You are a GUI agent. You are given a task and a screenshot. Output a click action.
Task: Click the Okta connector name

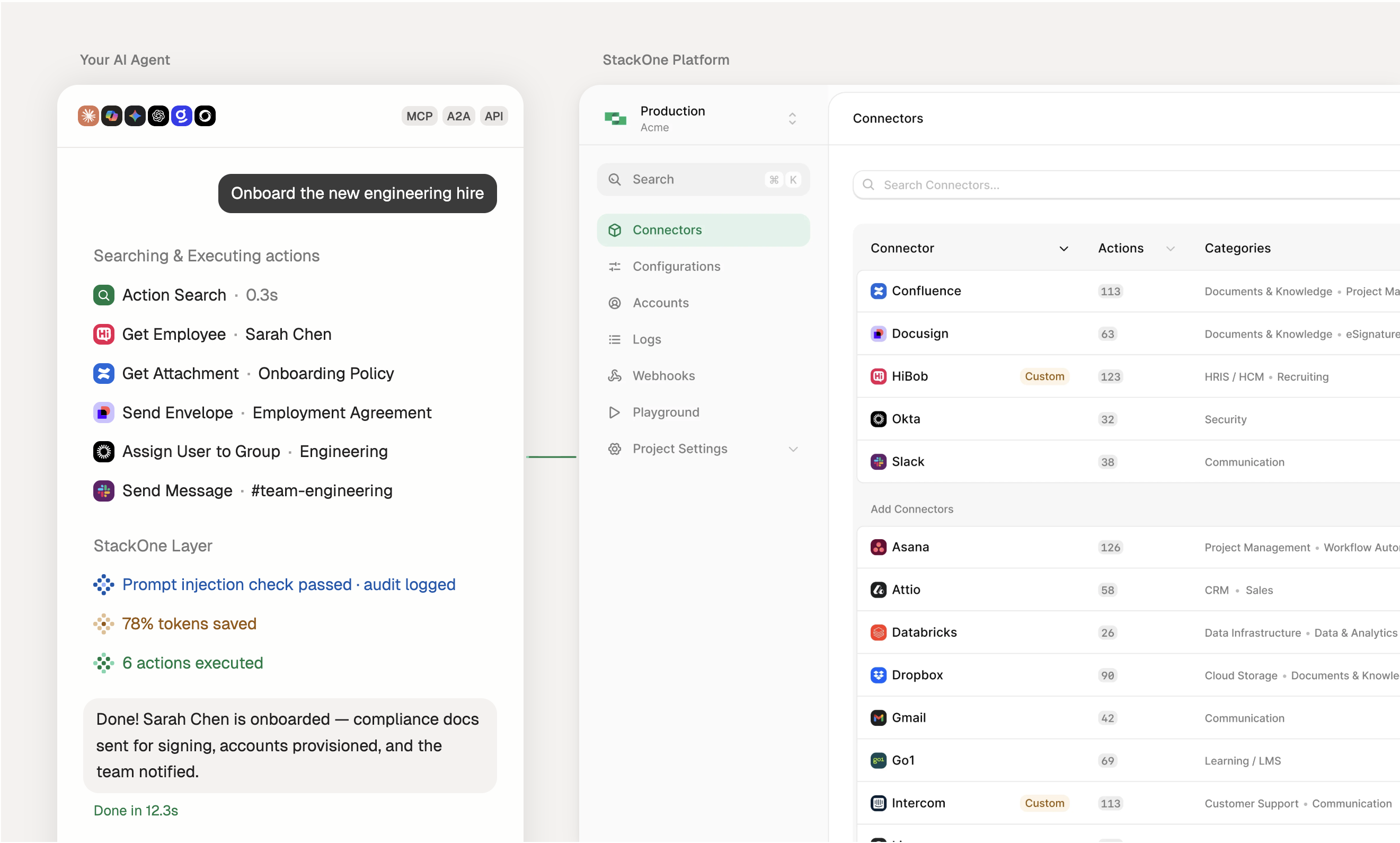pyautogui.click(x=906, y=419)
